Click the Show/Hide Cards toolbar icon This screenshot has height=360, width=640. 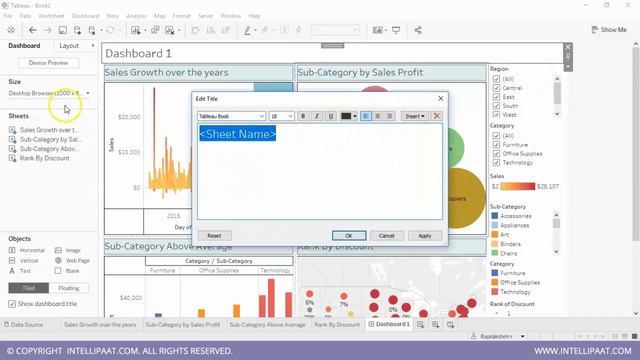[x=378, y=30]
